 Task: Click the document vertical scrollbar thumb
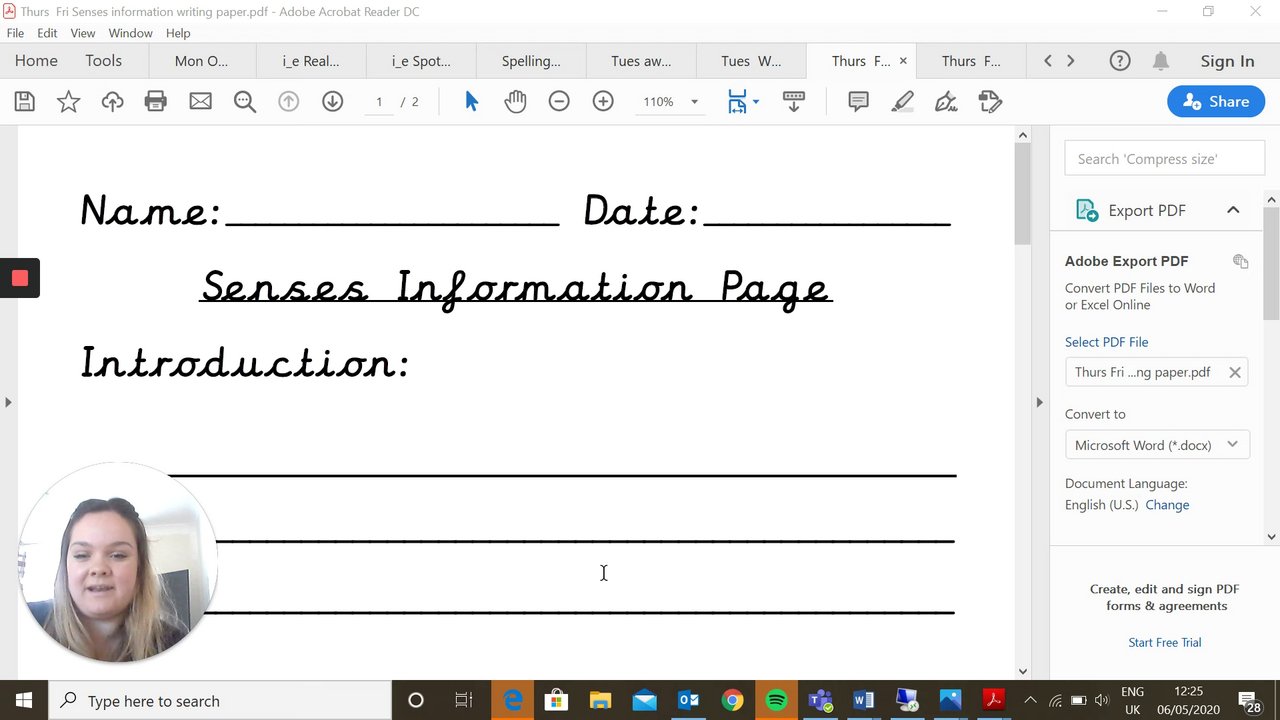pos(1022,194)
